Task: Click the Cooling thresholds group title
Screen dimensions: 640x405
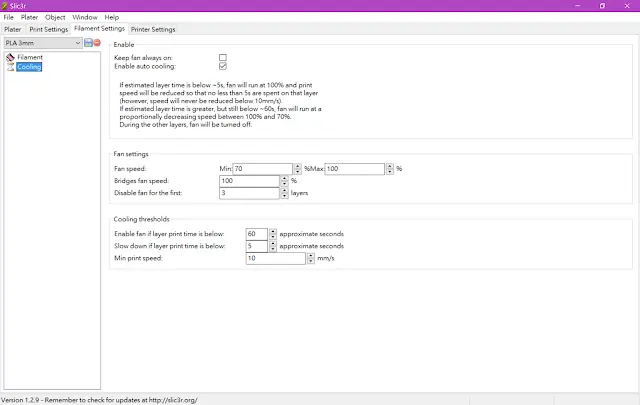Action: pyautogui.click(x=141, y=219)
